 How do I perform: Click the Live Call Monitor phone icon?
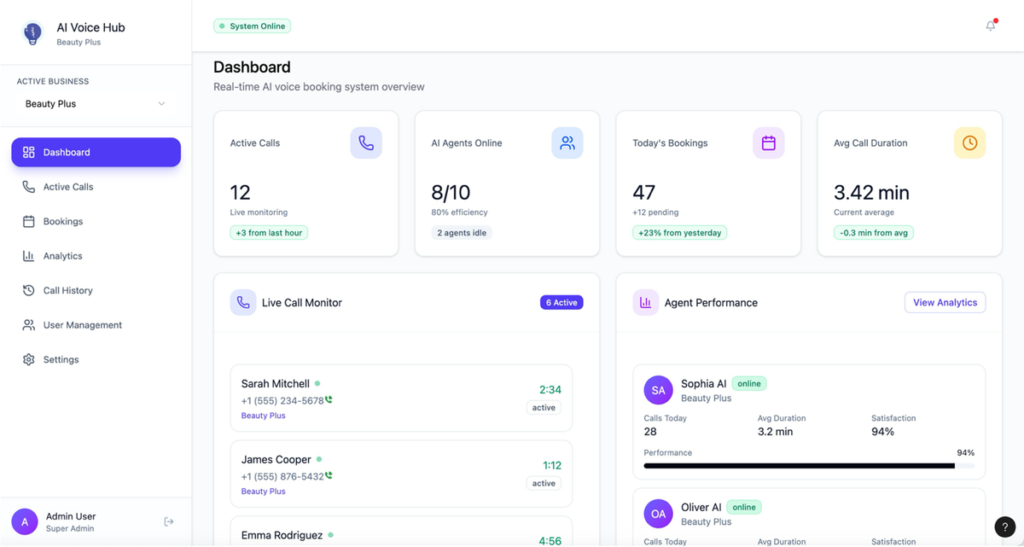point(243,302)
